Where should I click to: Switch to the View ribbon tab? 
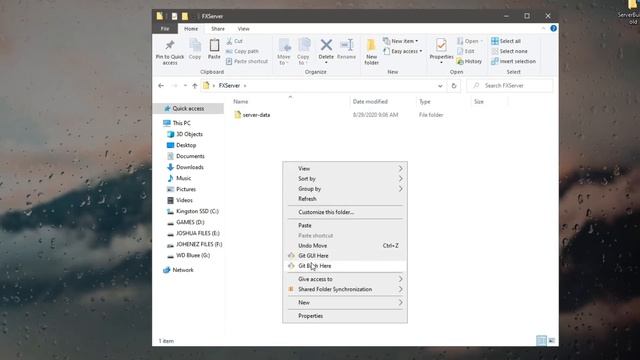[x=243, y=29]
